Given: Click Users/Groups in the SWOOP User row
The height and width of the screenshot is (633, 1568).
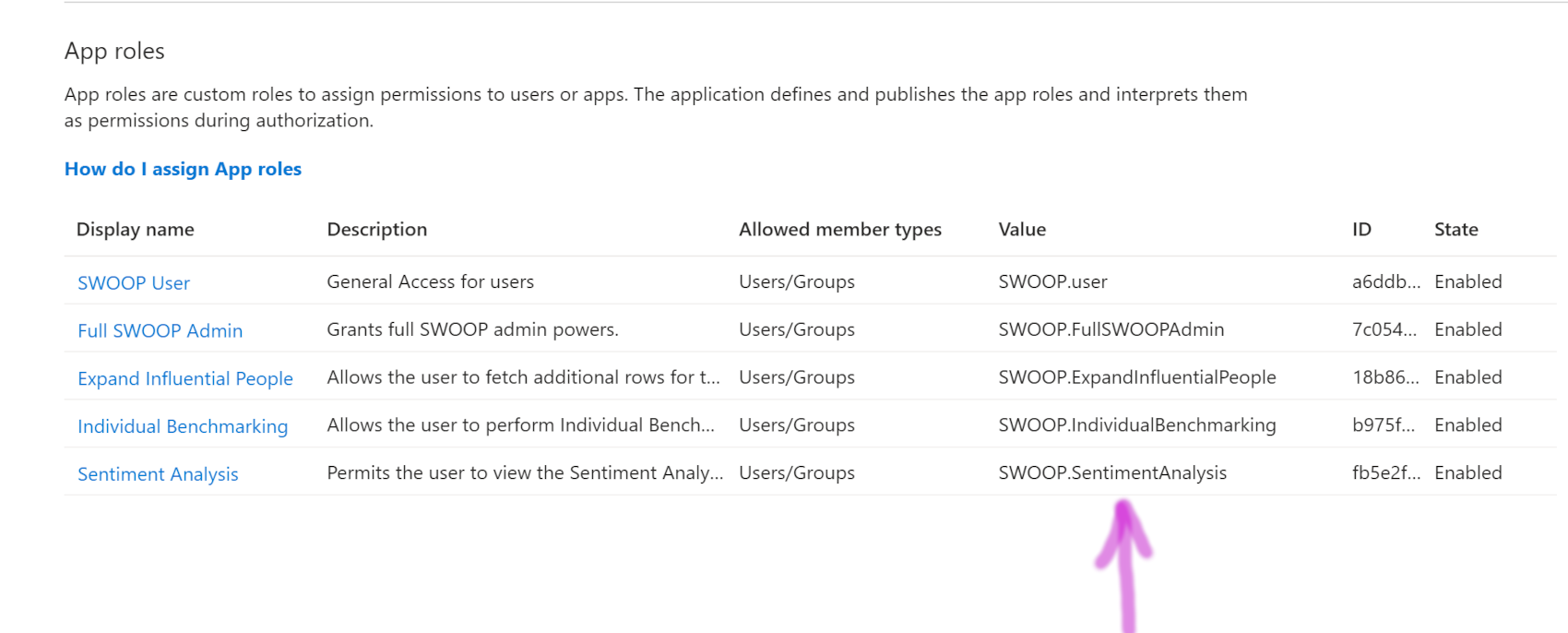Looking at the screenshot, I should click(797, 281).
